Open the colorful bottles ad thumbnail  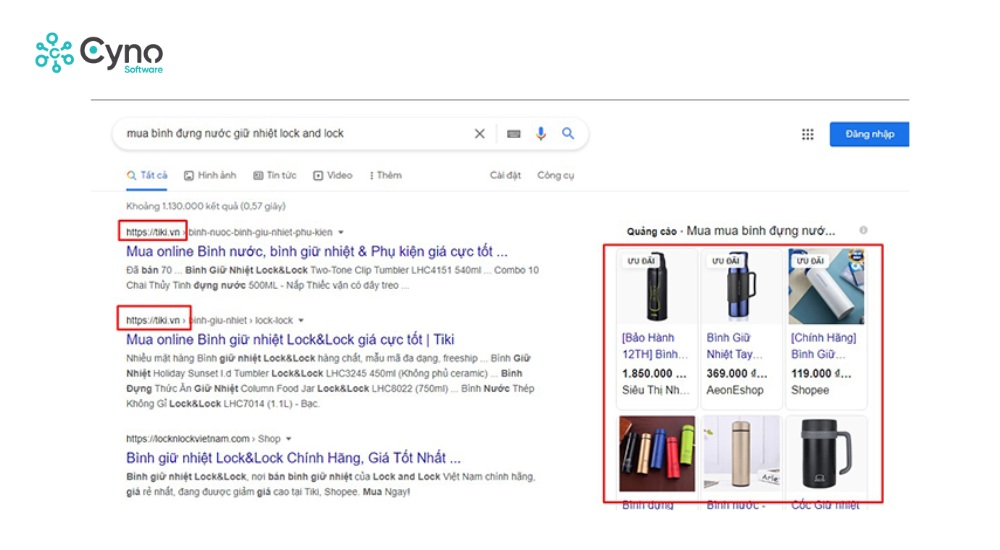pyautogui.click(x=657, y=454)
